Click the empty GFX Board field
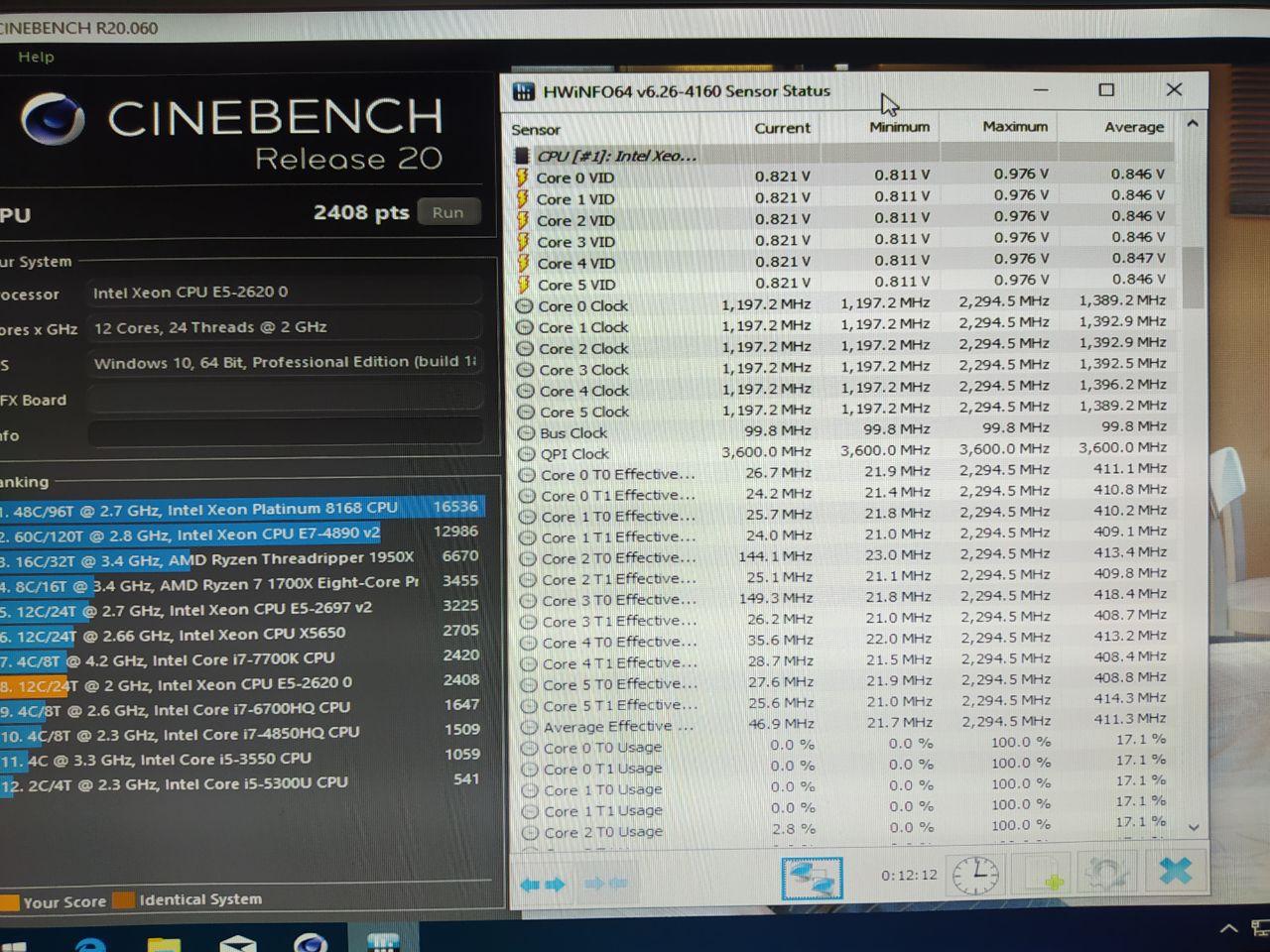The height and width of the screenshot is (952, 1270). [x=285, y=399]
